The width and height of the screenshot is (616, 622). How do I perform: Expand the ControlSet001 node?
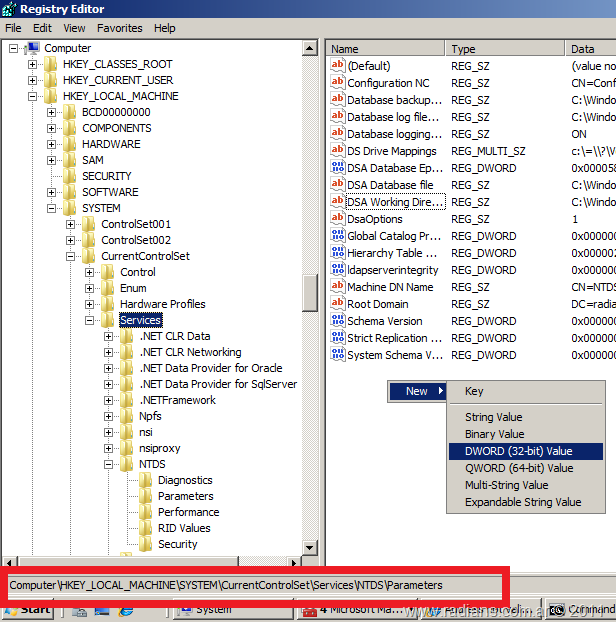[x=70, y=224]
